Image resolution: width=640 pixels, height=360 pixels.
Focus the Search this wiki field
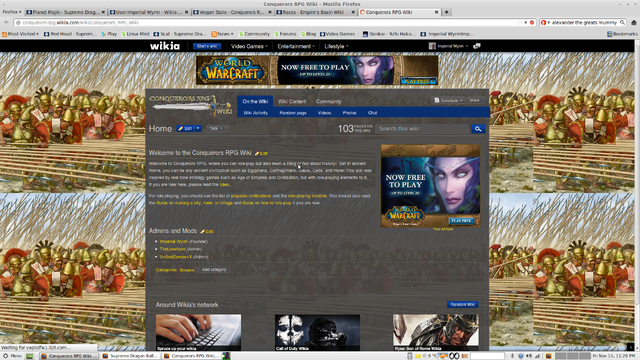point(422,129)
